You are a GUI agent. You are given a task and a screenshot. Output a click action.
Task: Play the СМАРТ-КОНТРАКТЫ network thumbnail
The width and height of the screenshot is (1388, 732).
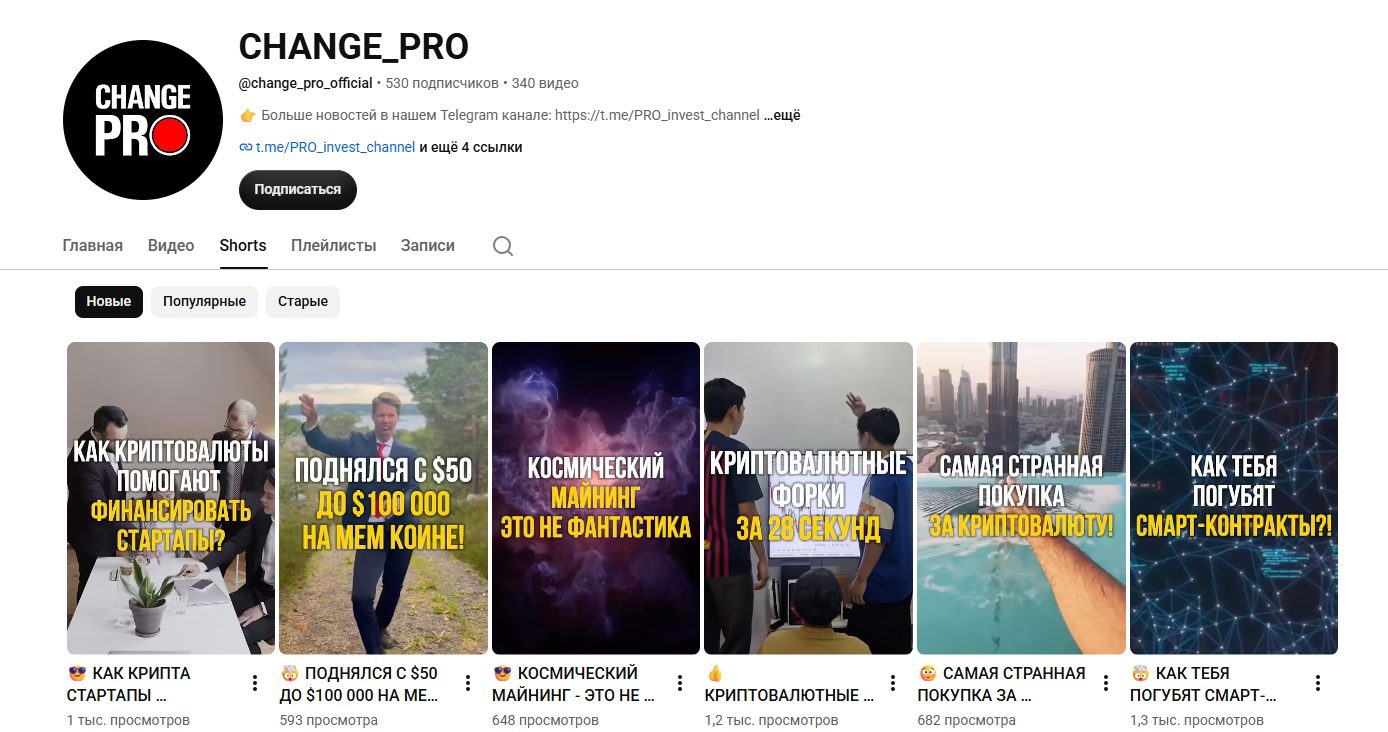click(x=1234, y=498)
